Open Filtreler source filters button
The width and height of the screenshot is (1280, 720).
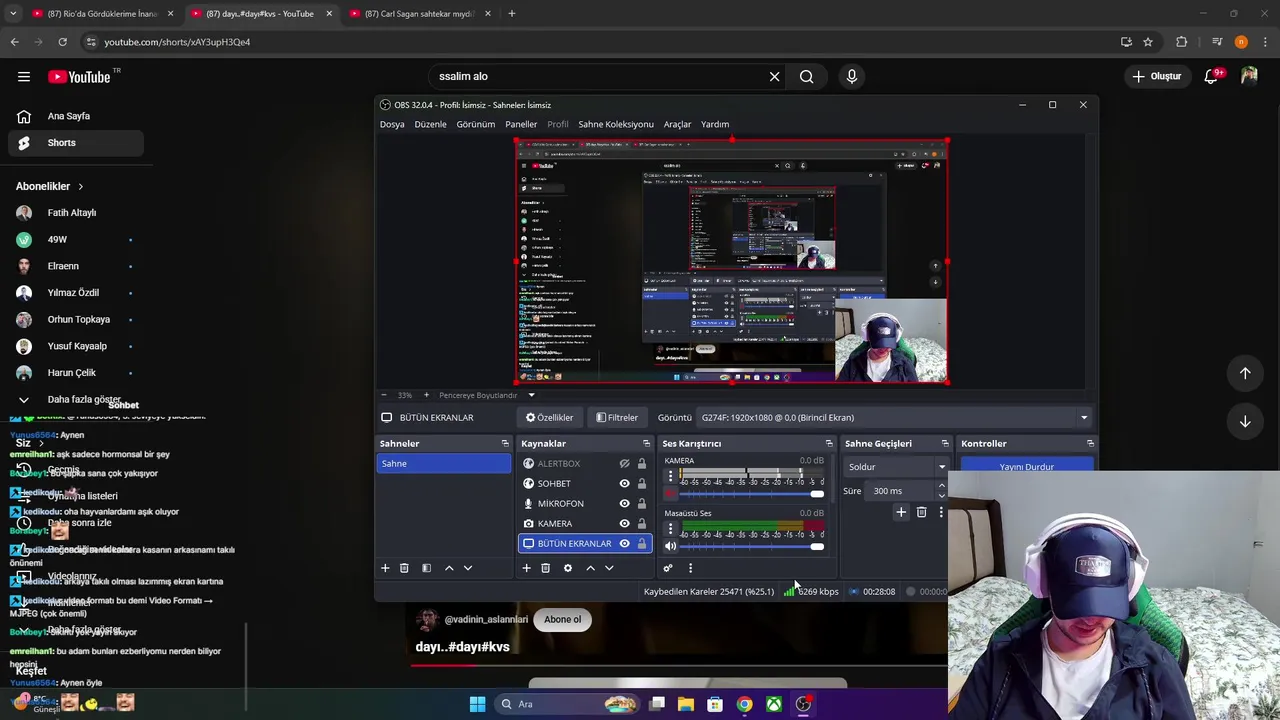[617, 418]
